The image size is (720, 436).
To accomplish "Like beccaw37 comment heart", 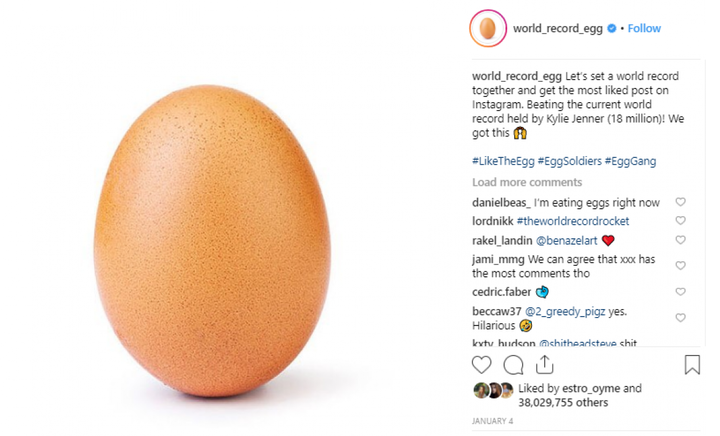I will (x=681, y=318).
